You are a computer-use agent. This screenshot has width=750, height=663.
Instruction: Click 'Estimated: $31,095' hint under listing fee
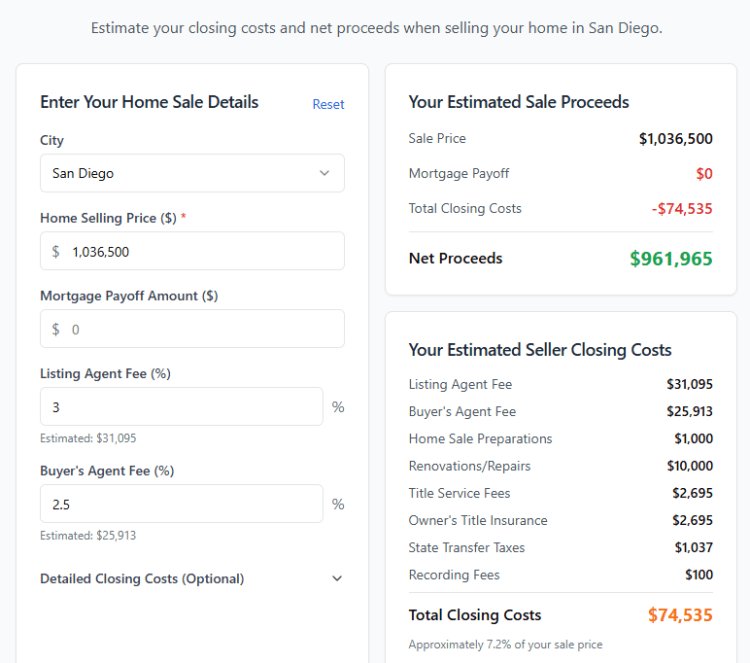(x=88, y=438)
